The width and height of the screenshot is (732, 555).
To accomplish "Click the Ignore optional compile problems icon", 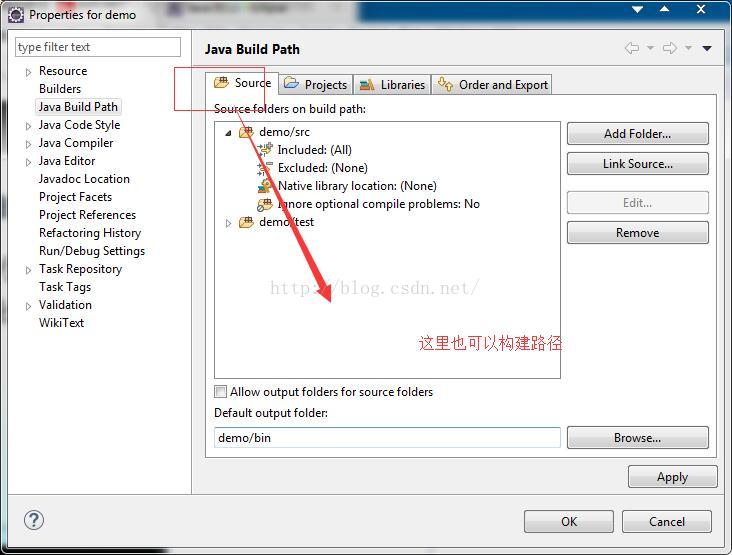I will pos(265,204).
